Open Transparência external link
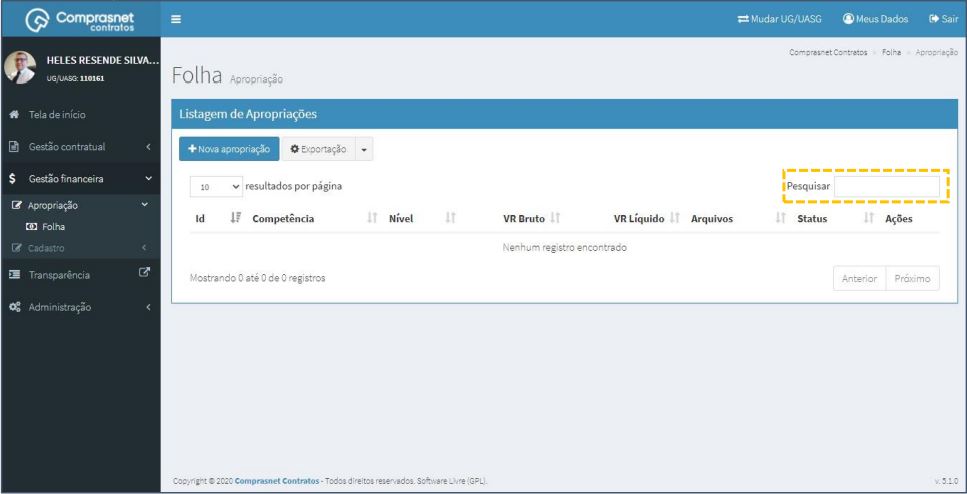 (x=80, y=275)
